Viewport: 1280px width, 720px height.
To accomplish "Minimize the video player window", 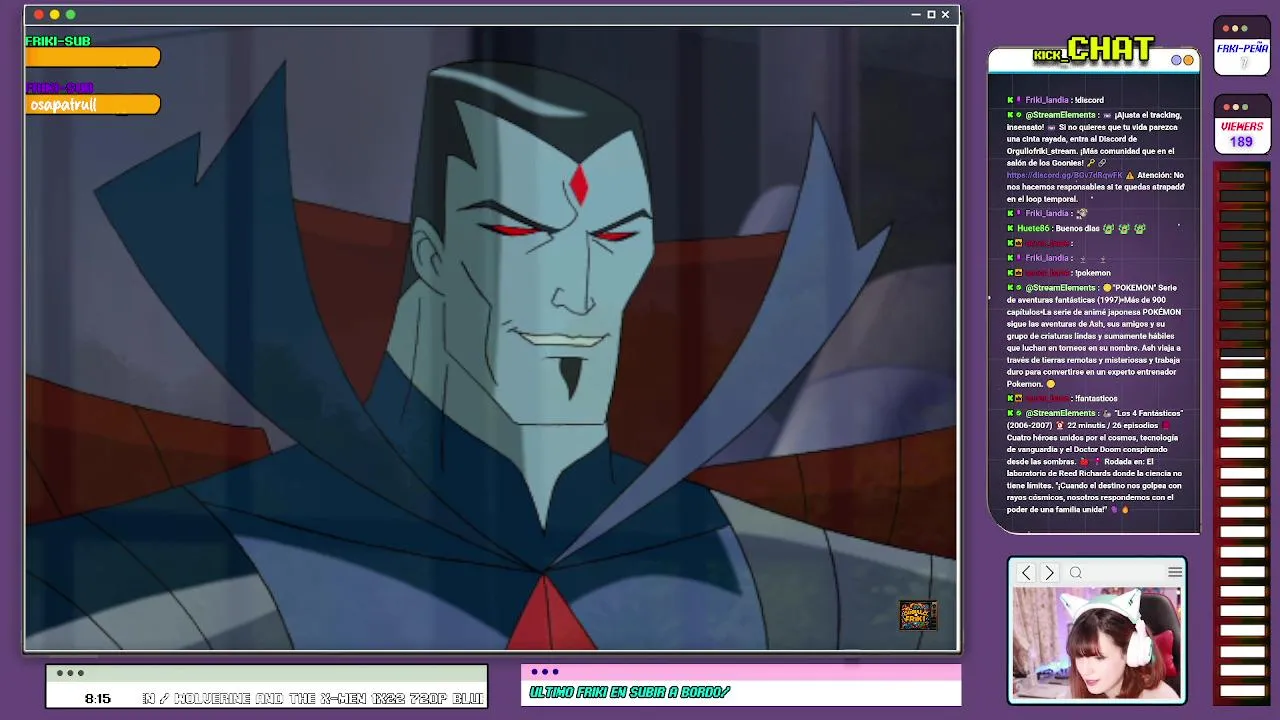I will tap(916, 14).
